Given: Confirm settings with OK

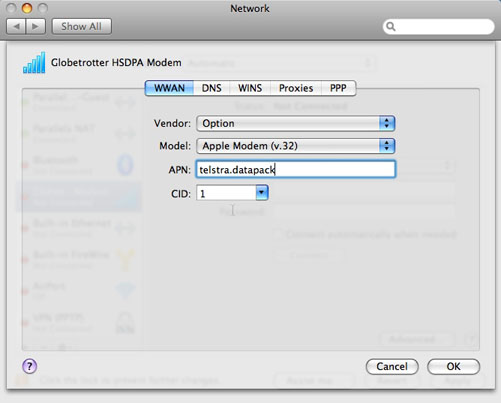Looking at the screenshot, I should click(453, 367).
